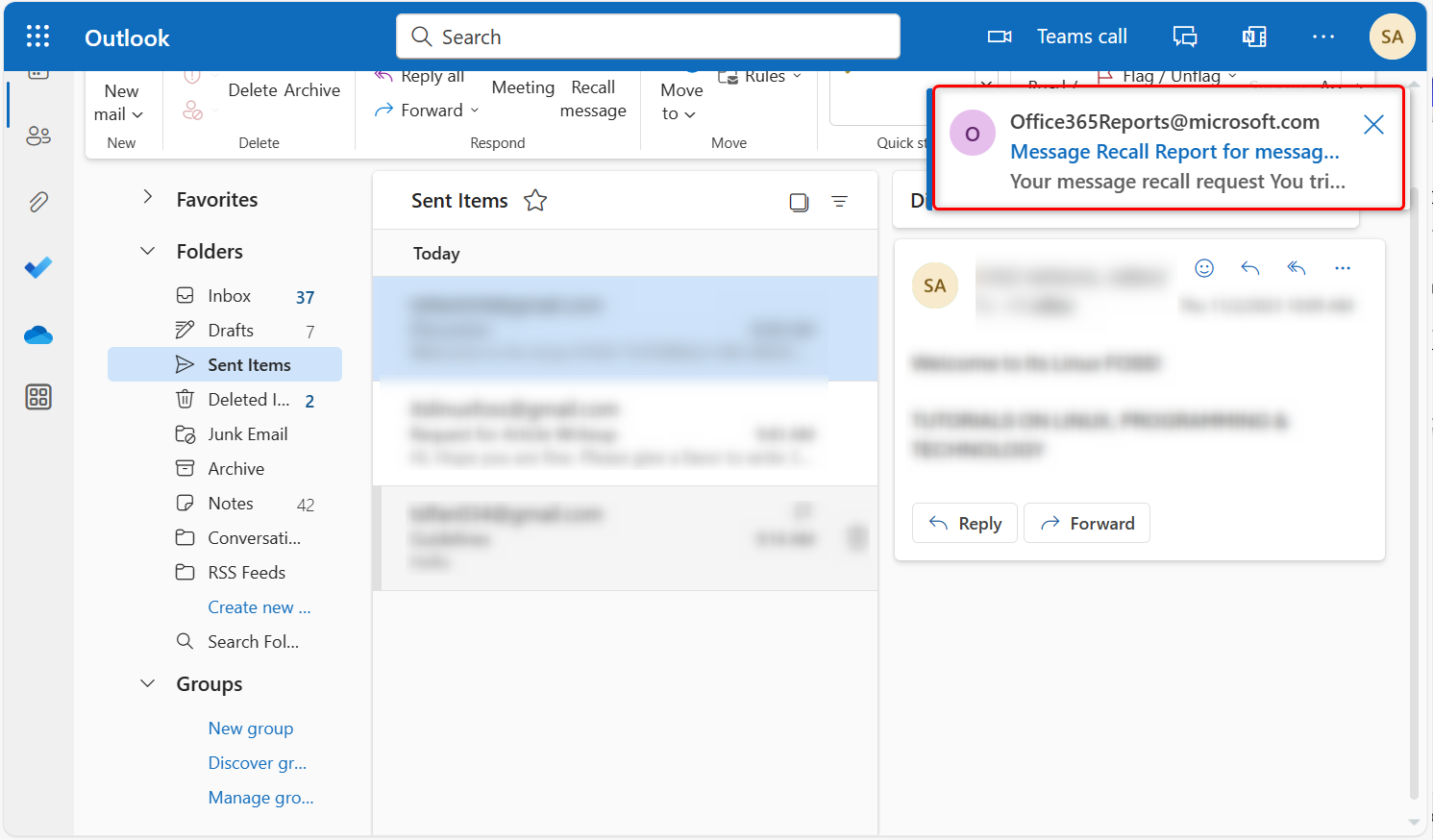Click the New group link
The height and width of the screenshot is (840, 1433).
[251, 729]
